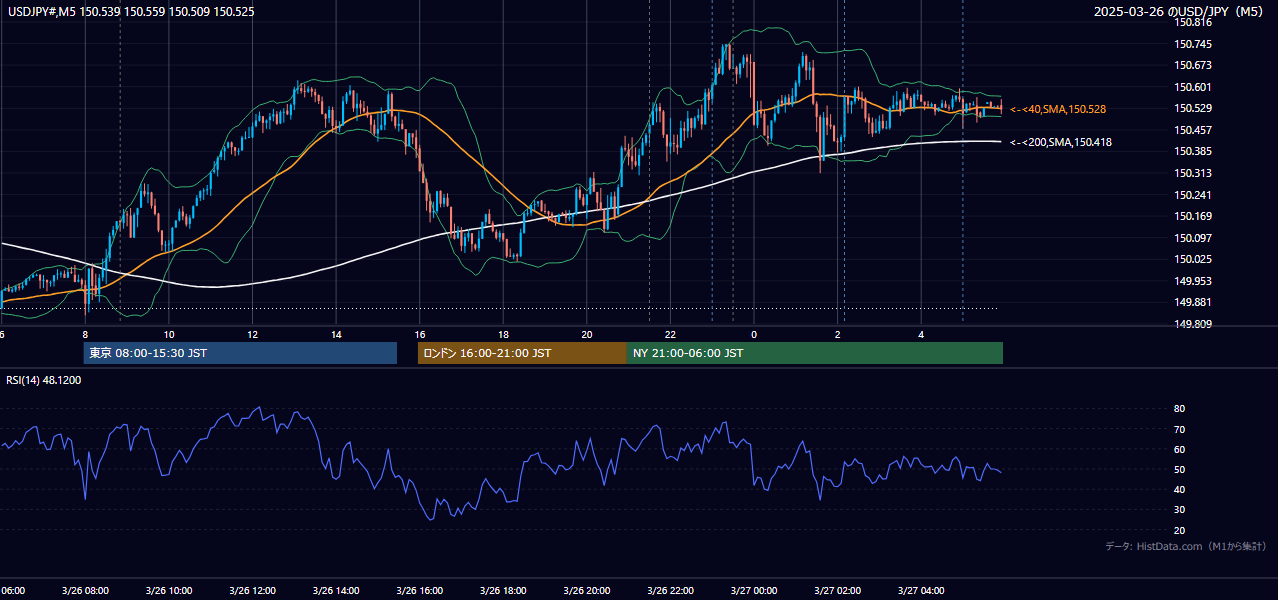Click price axis value 150.241

point(1193,195)
